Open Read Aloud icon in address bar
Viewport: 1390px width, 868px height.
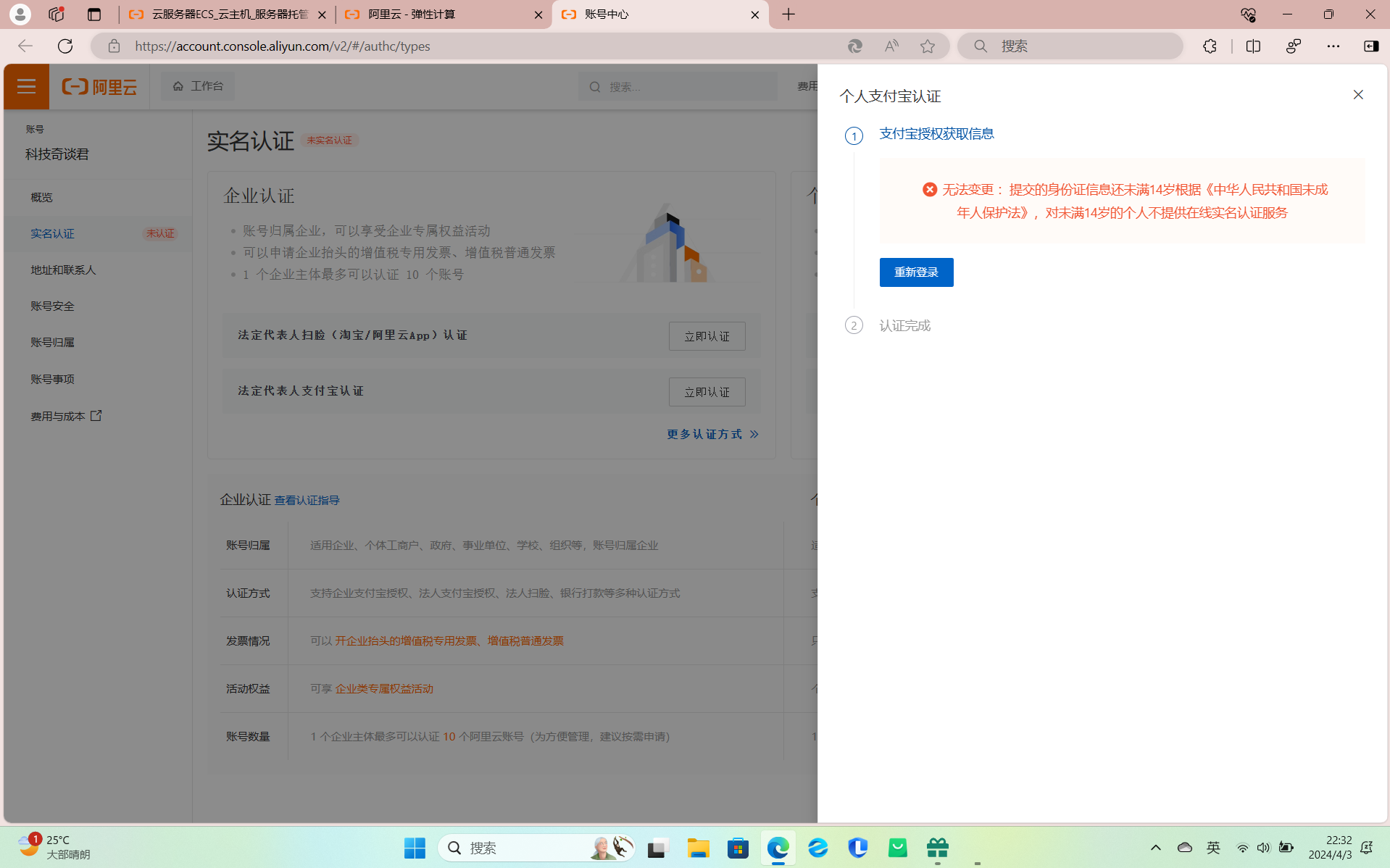891,46
